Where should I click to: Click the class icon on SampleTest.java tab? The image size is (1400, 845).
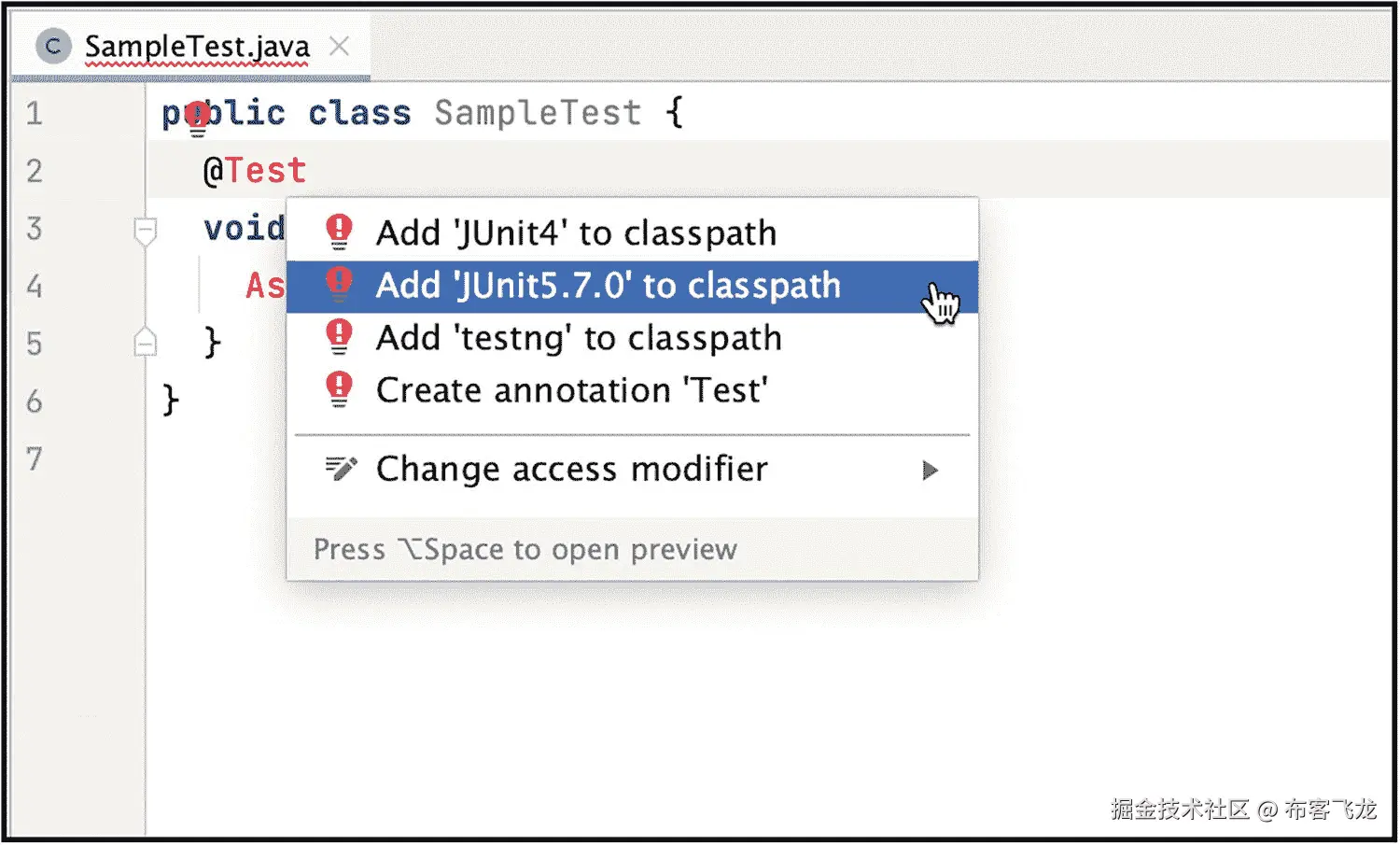coord(53,46)
